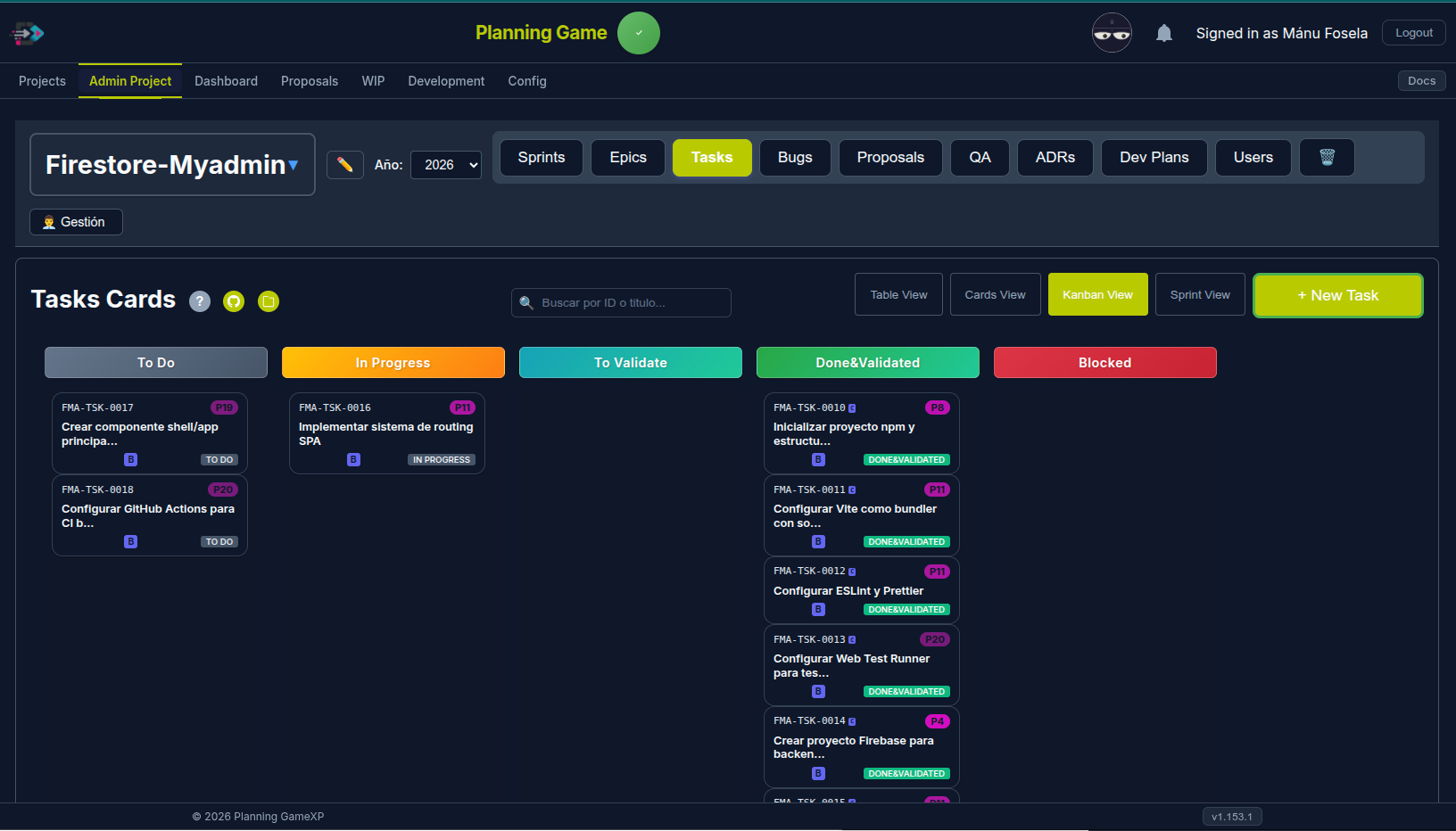1456x831 pixels.
Task: Select the folder icon next to GitHub icon
Action: click(269, 301)
